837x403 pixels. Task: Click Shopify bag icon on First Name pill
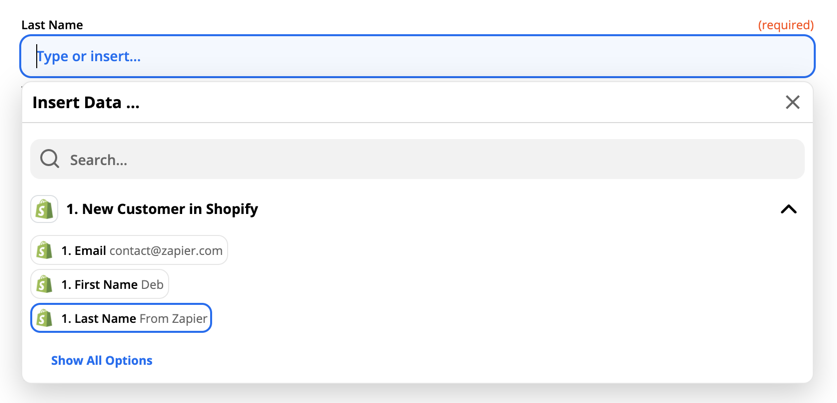click(x=44, y=285)
